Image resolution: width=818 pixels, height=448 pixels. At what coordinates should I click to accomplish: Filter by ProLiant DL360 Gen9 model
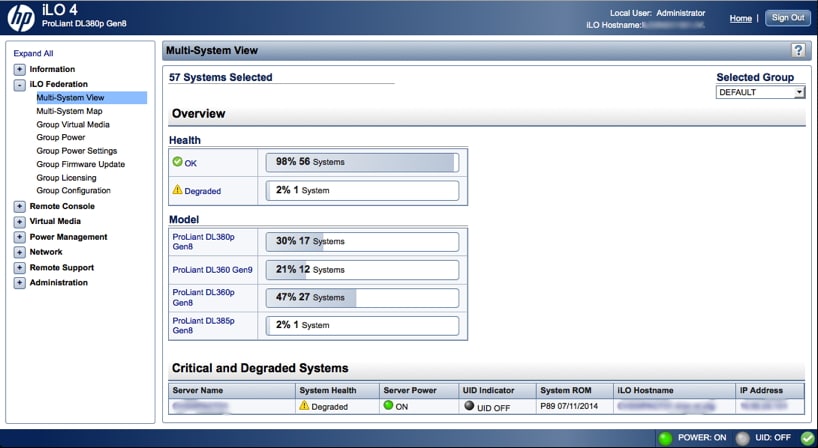coord(212,270)
